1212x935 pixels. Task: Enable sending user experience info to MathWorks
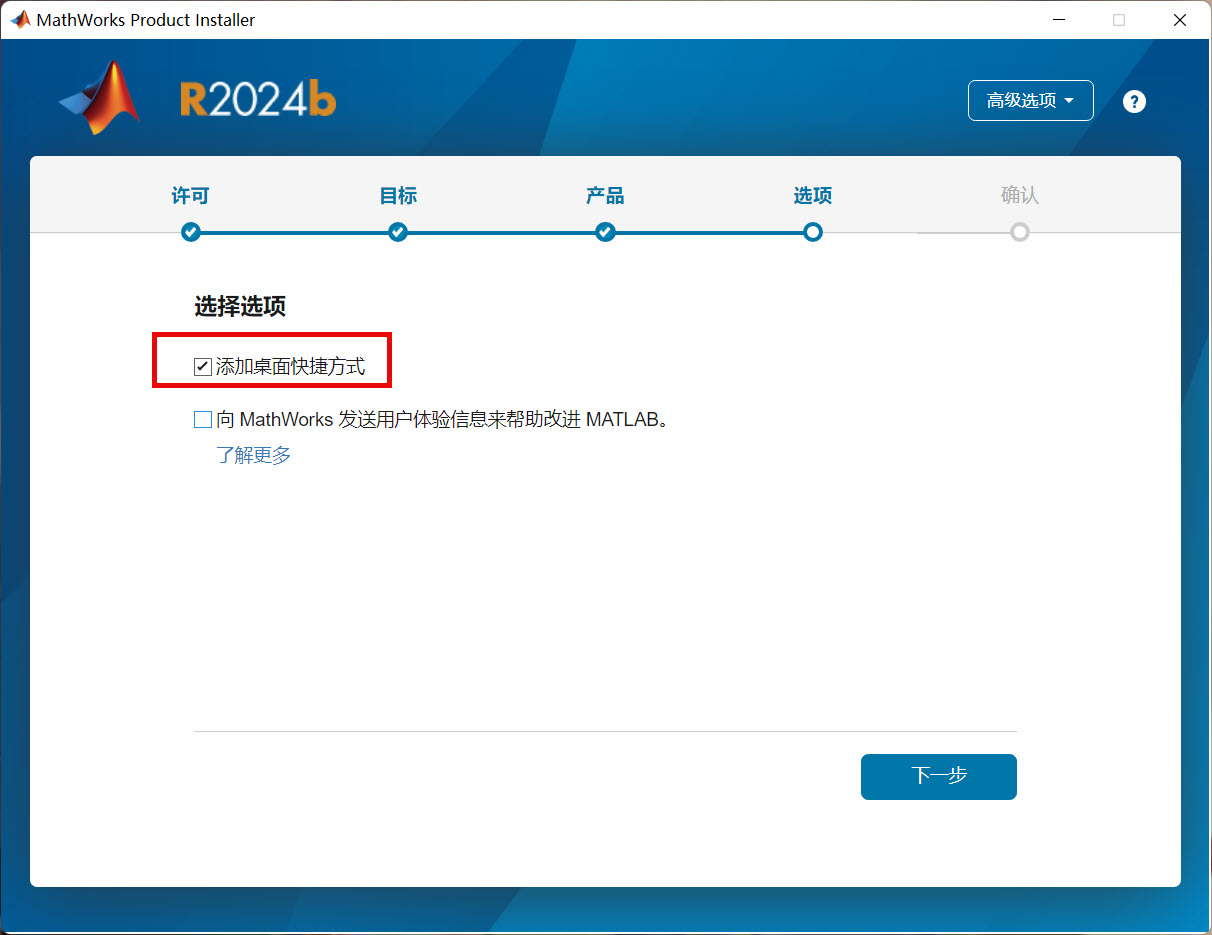tap(203, 420)
